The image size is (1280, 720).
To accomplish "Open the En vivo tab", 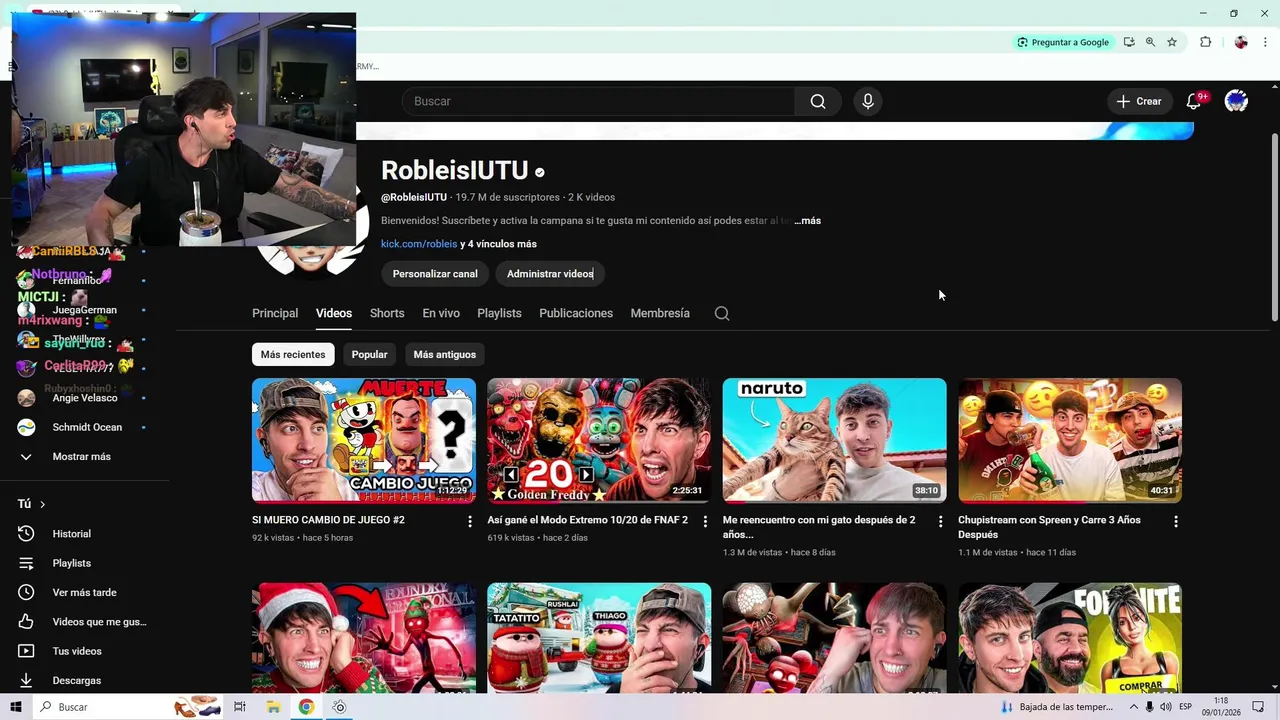I will click(441, 313).
